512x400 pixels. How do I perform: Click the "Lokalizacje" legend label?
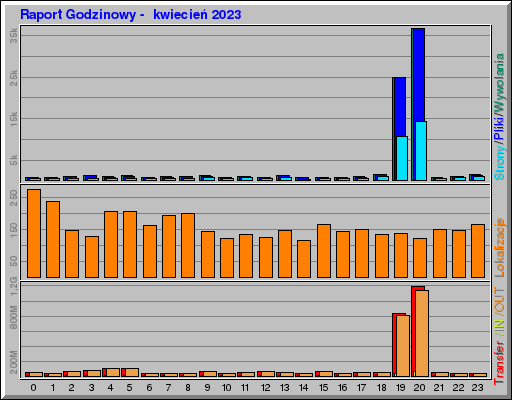pyautogui.click(x=499, y=247)
